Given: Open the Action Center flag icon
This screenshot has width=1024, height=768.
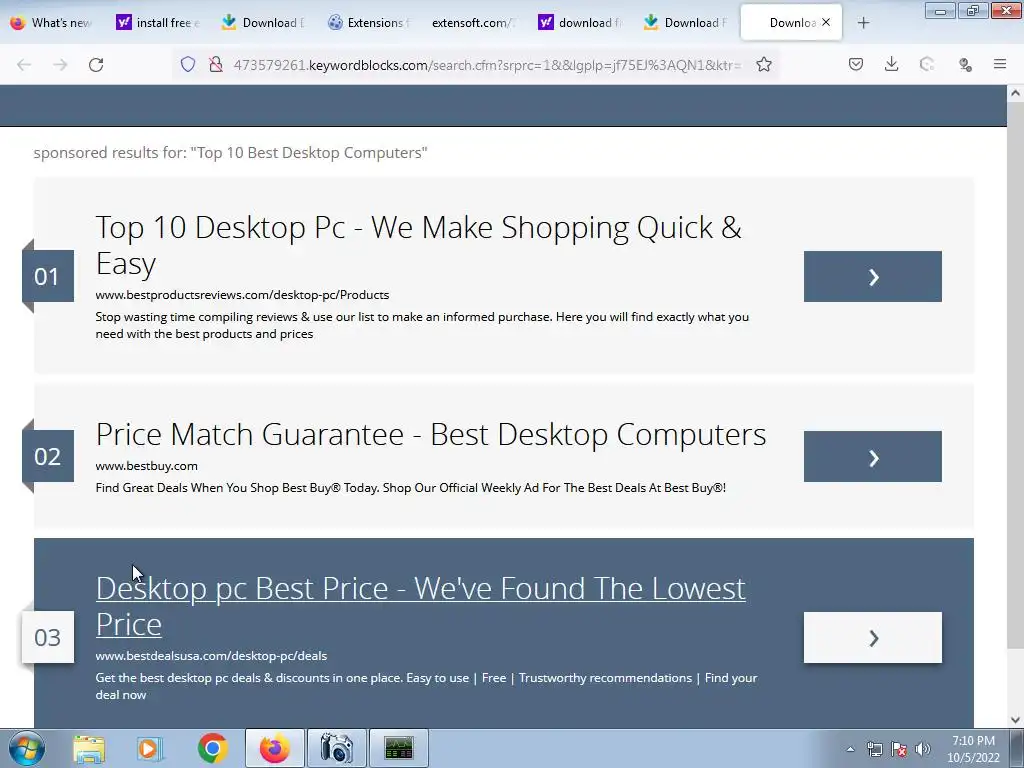Looking at the screenshot, I should point(899,749).
